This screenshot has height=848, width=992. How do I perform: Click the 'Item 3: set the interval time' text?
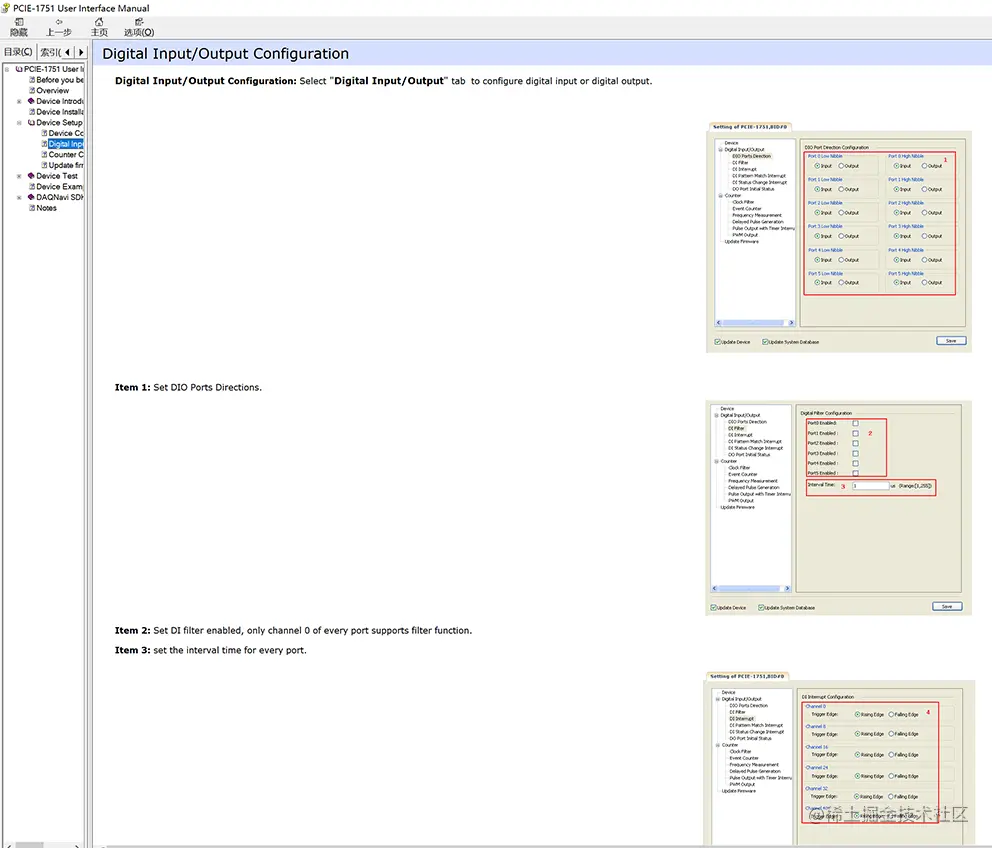(210, 650)
